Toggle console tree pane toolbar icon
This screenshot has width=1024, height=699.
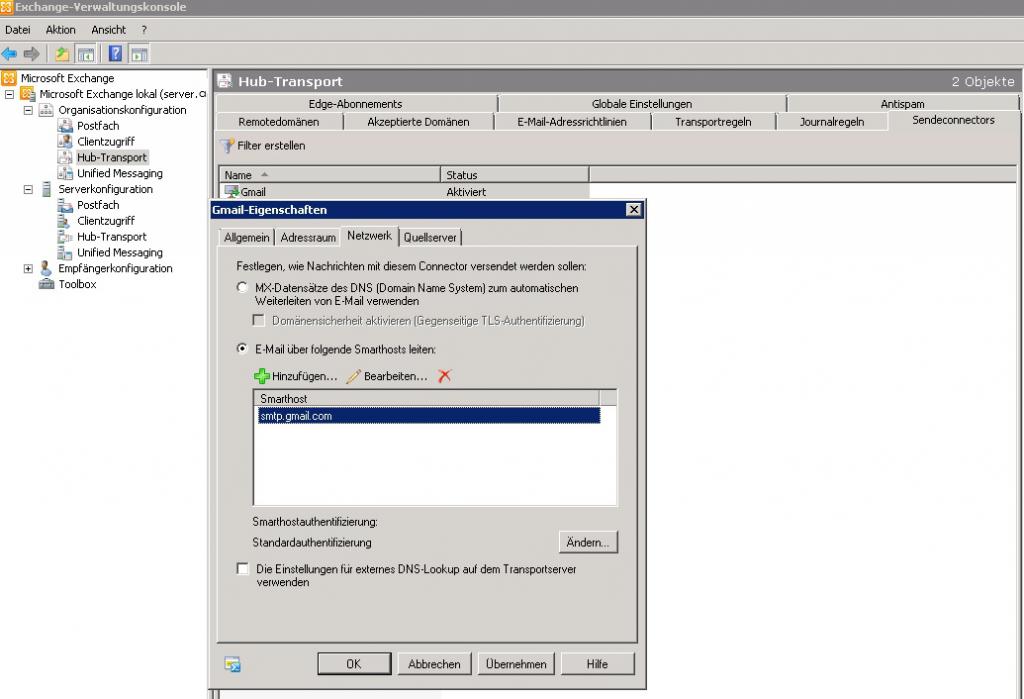coord(86,54)
